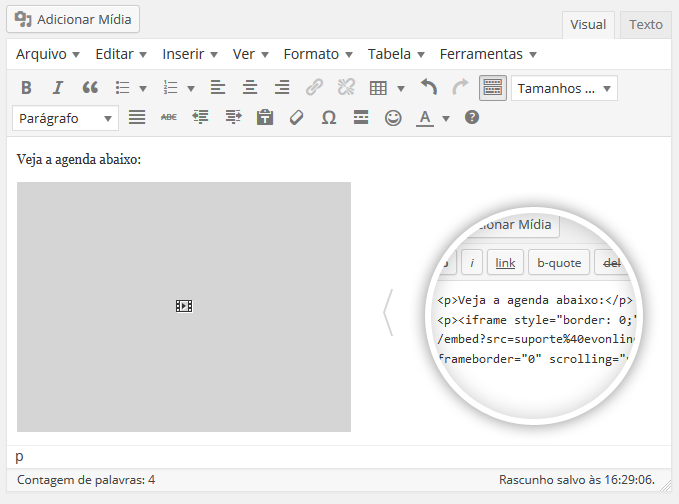Insert a numbered list

[171, 88]
